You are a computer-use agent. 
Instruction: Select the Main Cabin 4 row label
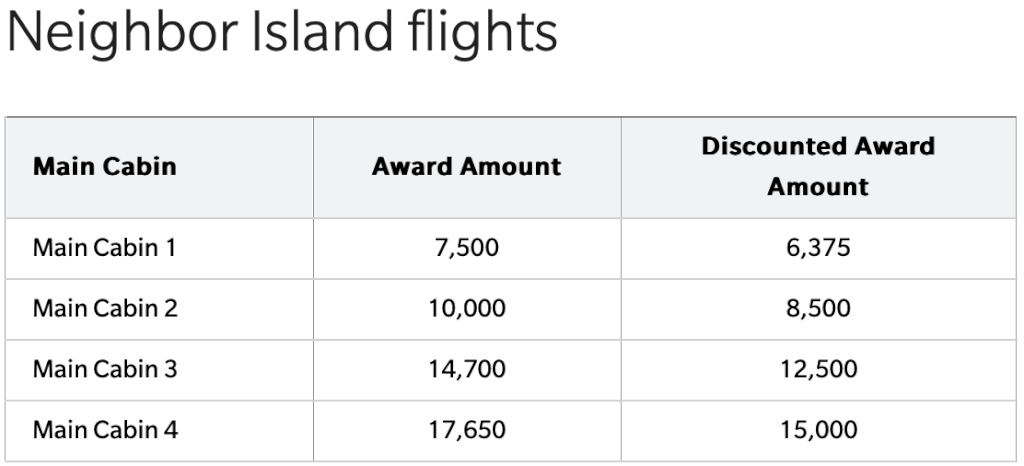point(105,430)
